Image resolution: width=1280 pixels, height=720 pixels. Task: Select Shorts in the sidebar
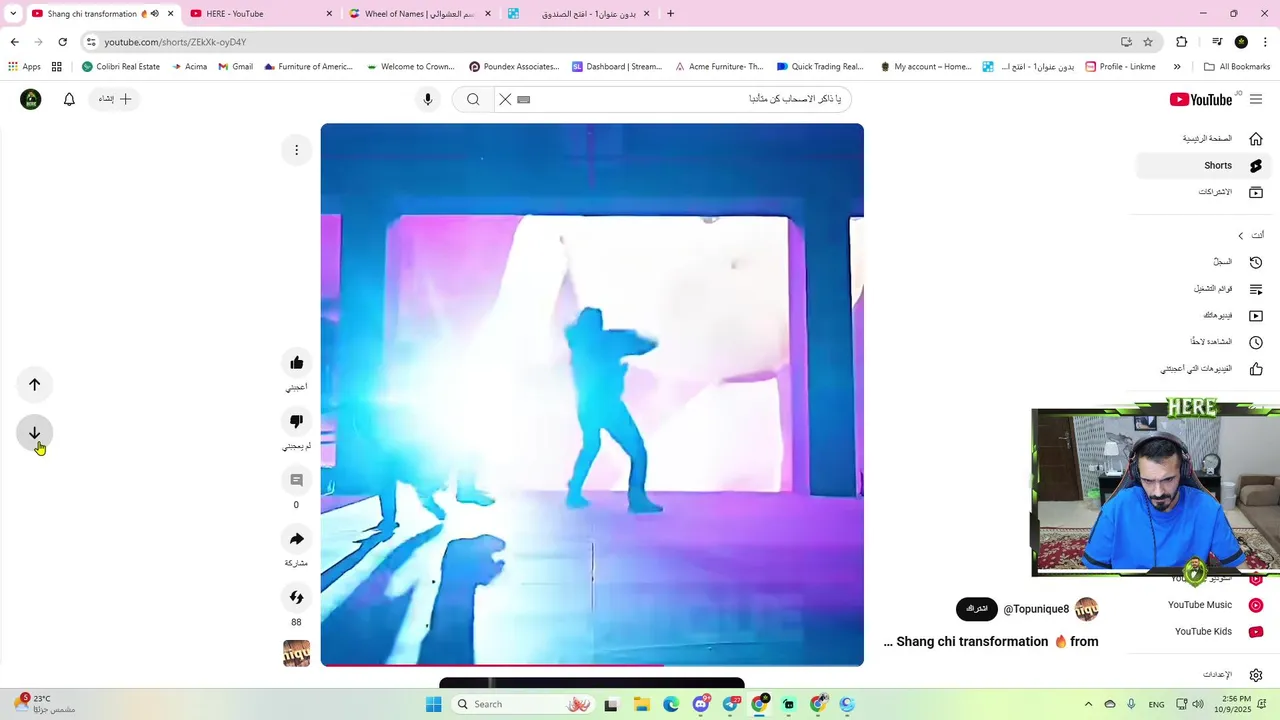1204,166
